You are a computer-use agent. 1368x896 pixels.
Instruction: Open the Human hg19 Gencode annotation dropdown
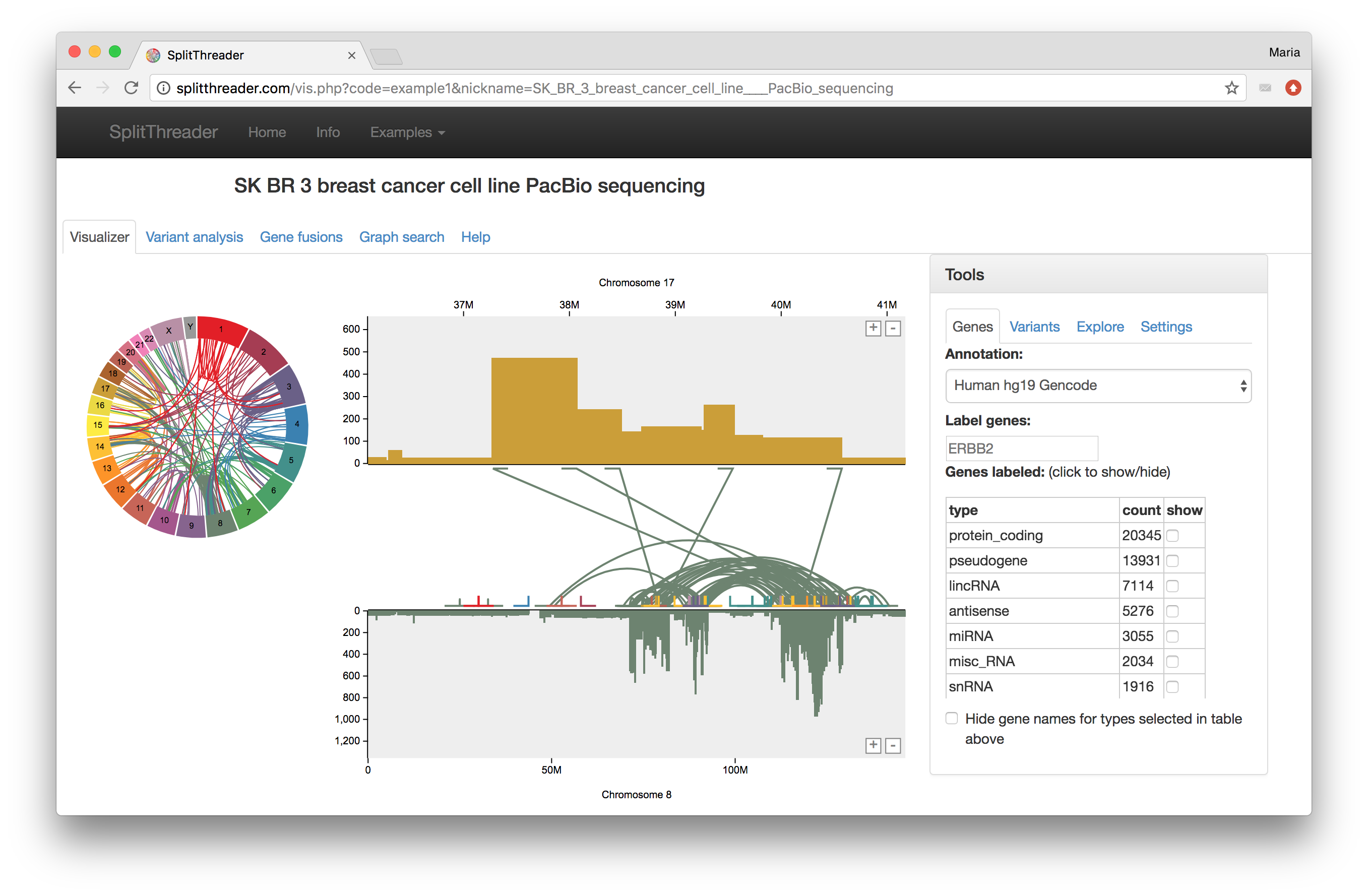point(1098,386)
